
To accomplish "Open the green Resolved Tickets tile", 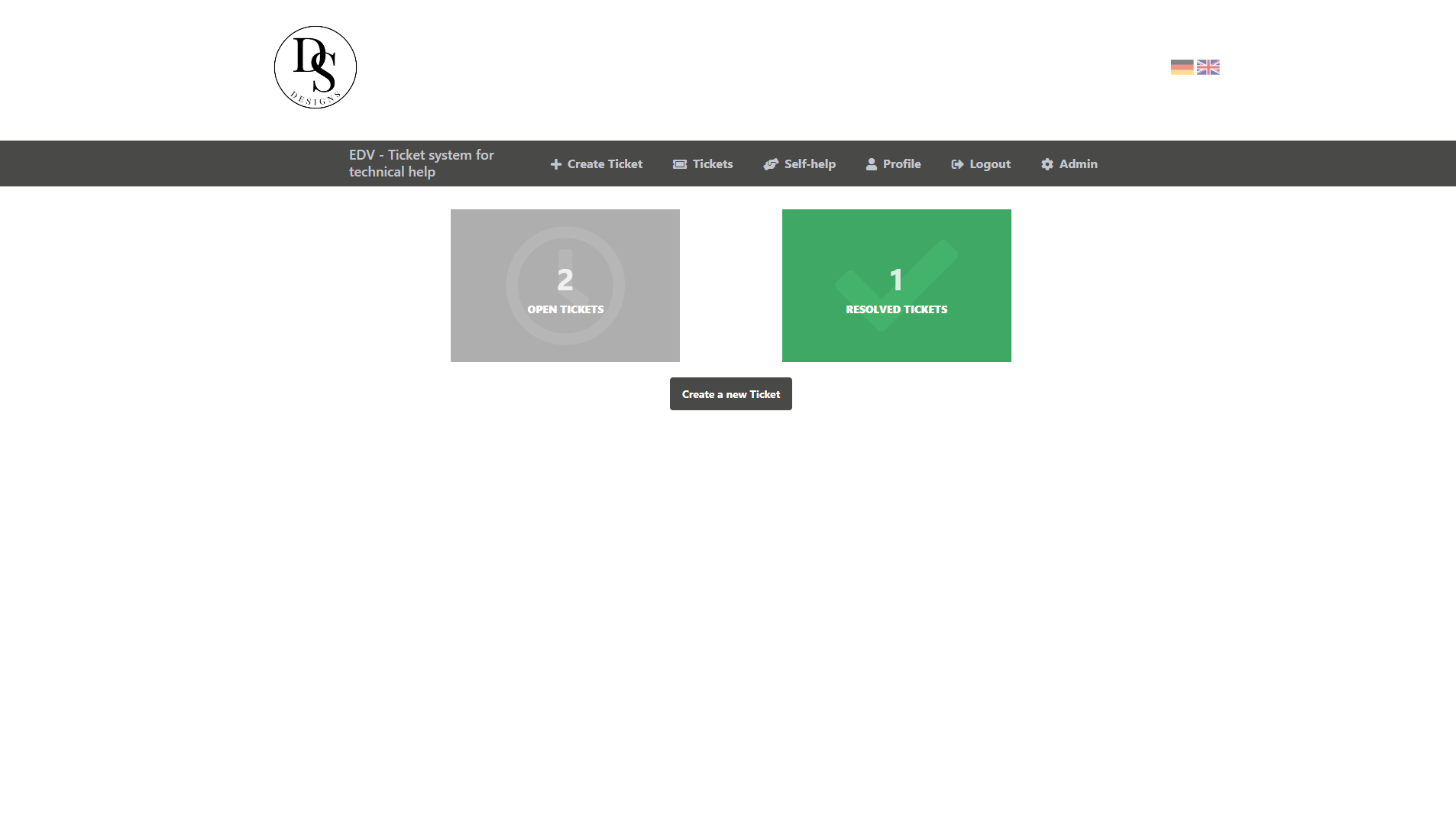I will click(x=896, y=336).
